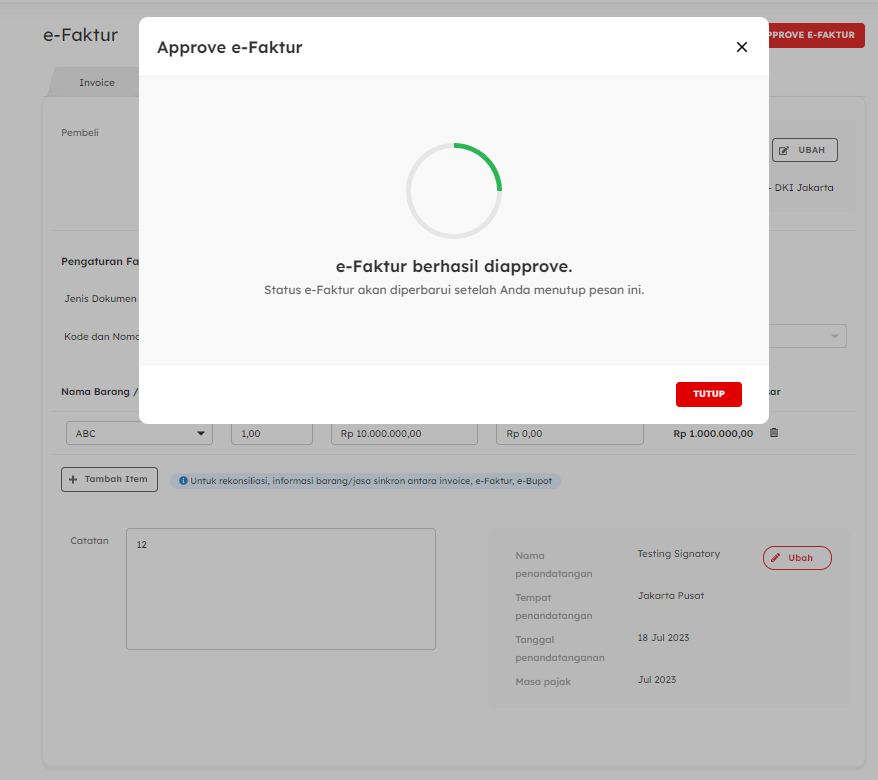Switch to the Invoice tab
The image size is (878, 780).
click(97, 82)
